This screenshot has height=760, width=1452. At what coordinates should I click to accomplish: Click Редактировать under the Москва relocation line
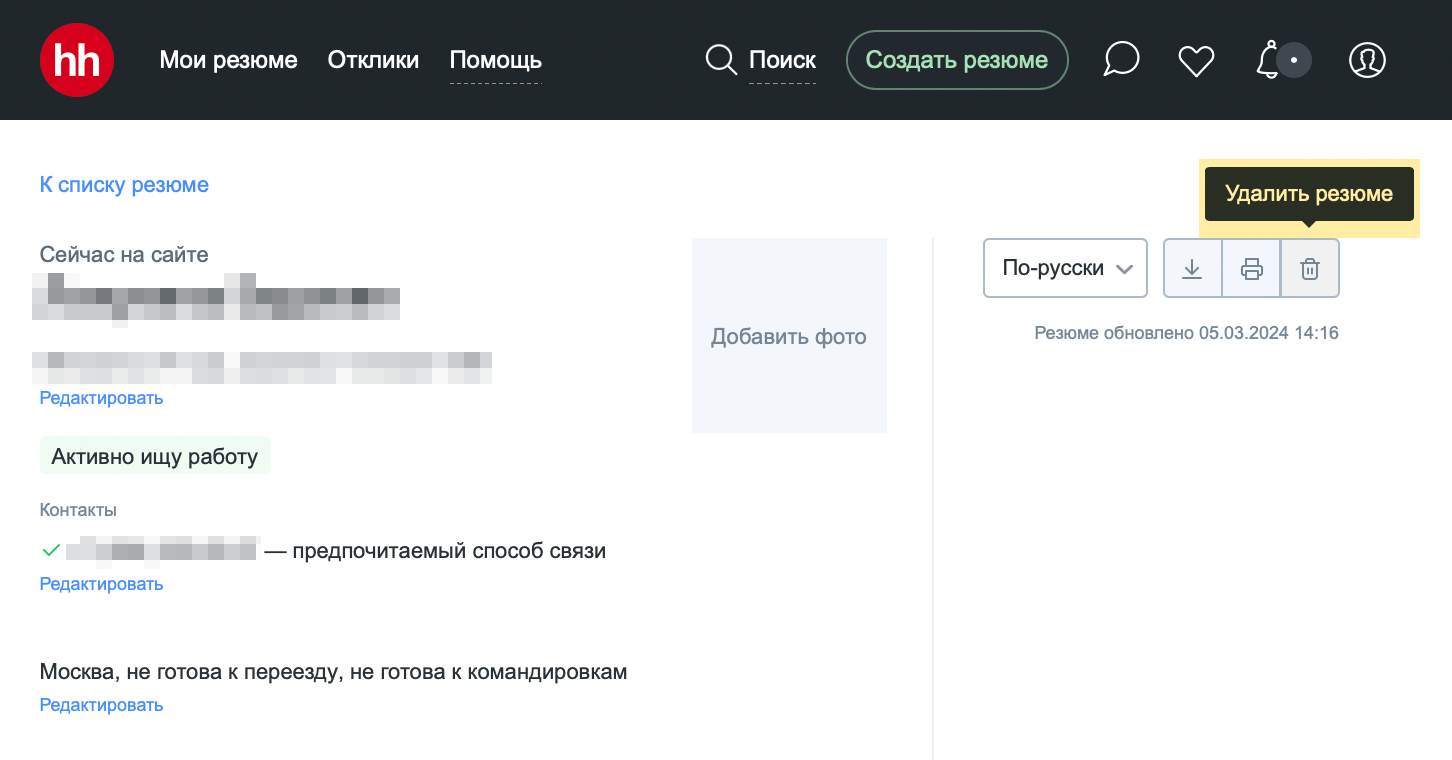(101, 705)
